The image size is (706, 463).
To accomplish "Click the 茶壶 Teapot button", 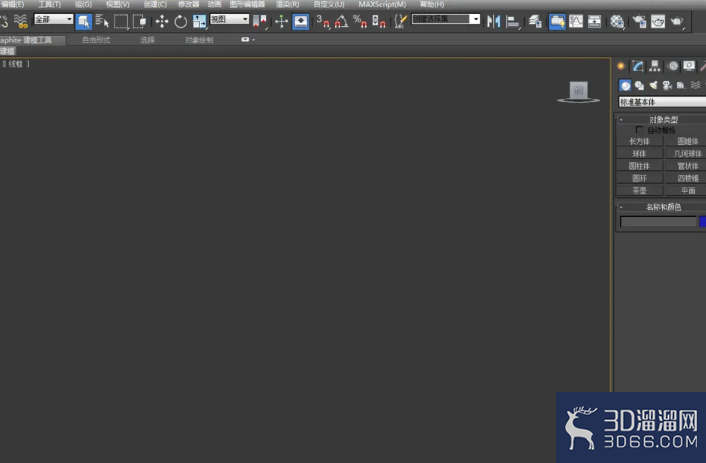I will (x=639, y=191).
